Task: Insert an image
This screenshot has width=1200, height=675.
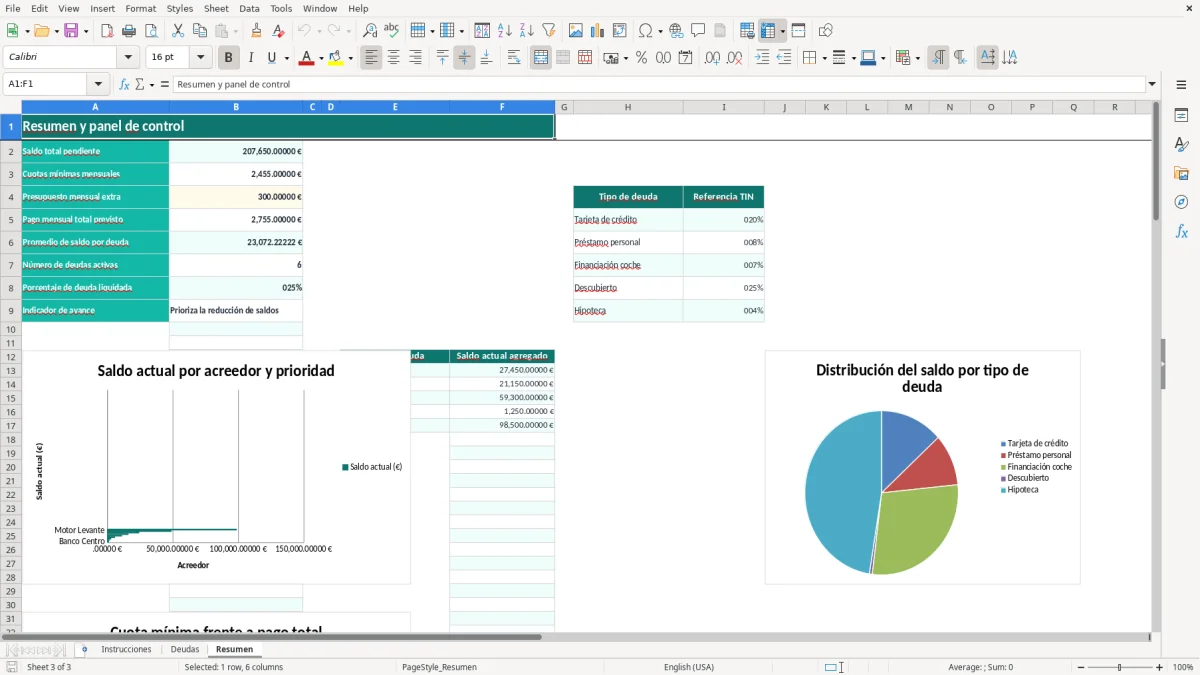Action: pyautogui.click(x=576, y=31)
